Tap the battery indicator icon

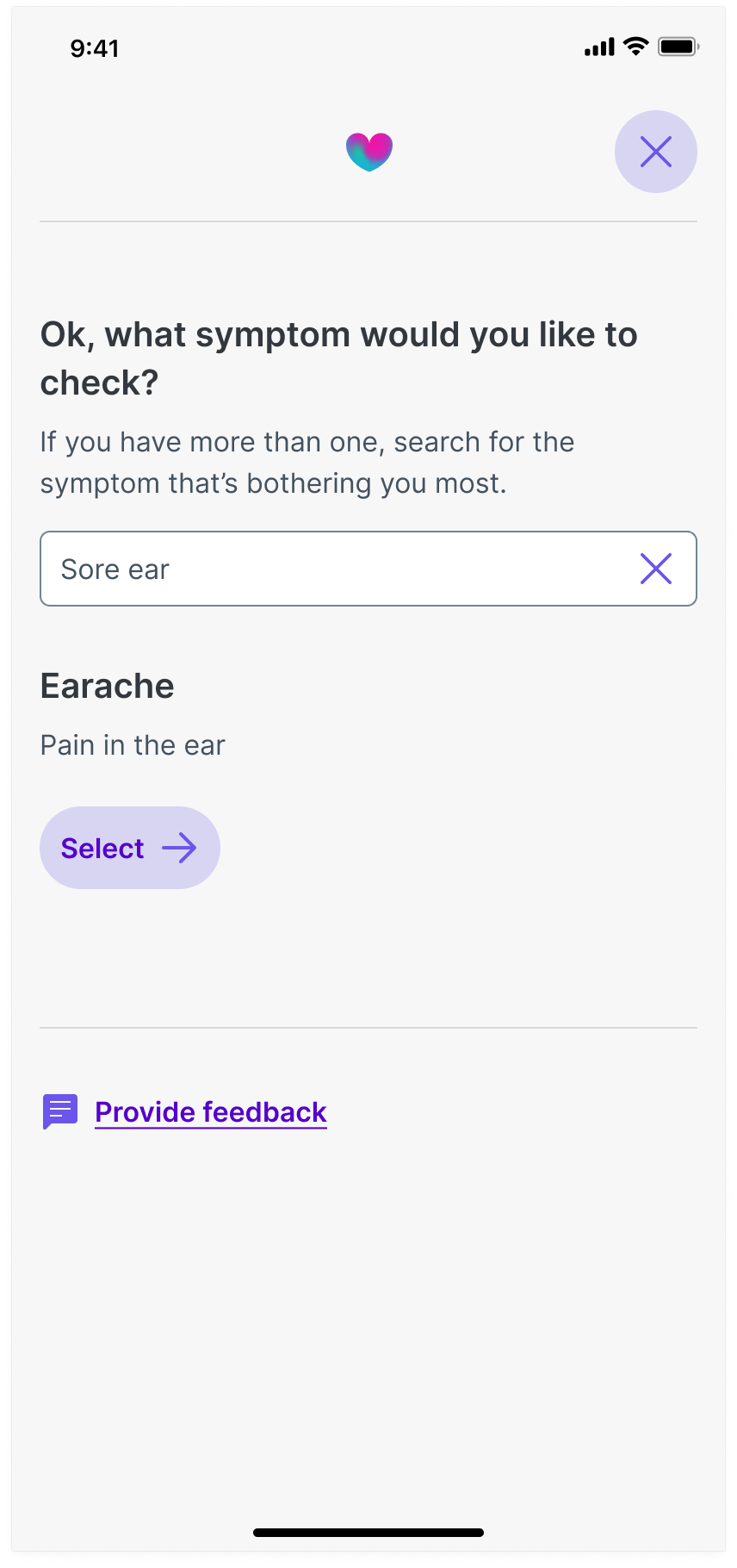[678, 47]
